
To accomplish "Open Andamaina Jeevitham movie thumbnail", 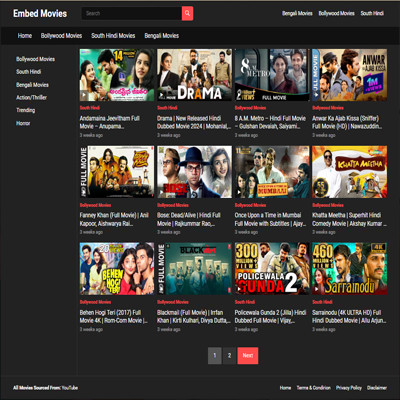I will pyautogui.click(x=117, y=75).
